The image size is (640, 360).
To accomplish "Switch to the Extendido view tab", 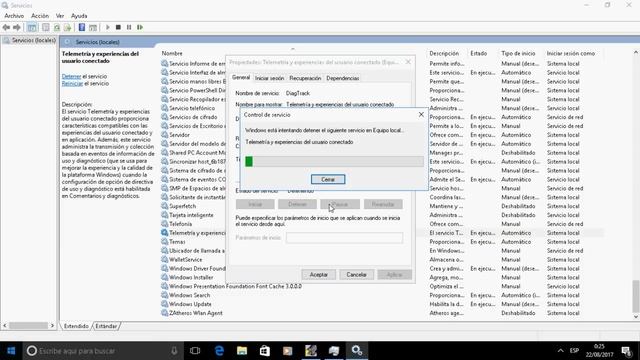I will [x=76, y=326].
